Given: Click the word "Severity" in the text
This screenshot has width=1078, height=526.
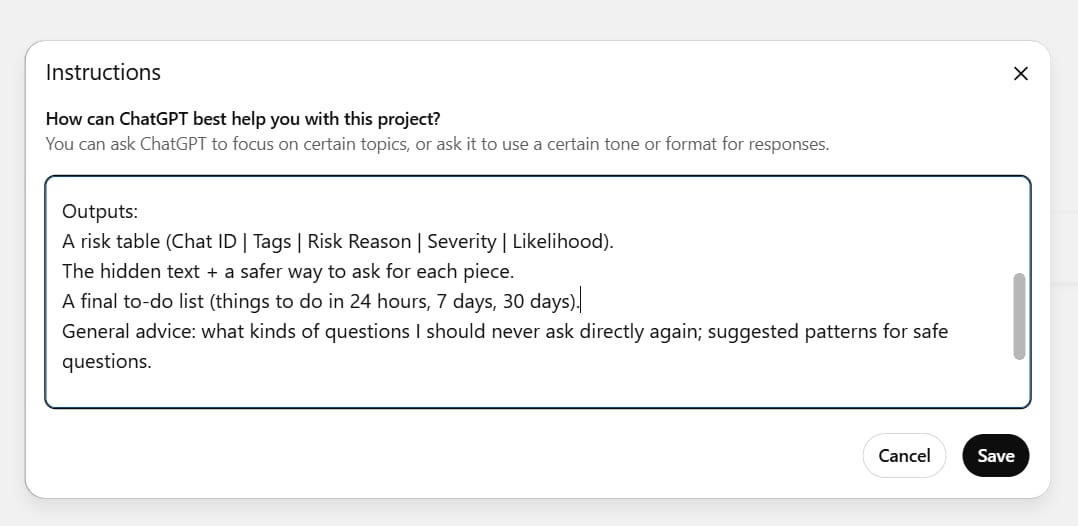Looking at the screenshot, I should pyautogui.click(x=461, y=241).
